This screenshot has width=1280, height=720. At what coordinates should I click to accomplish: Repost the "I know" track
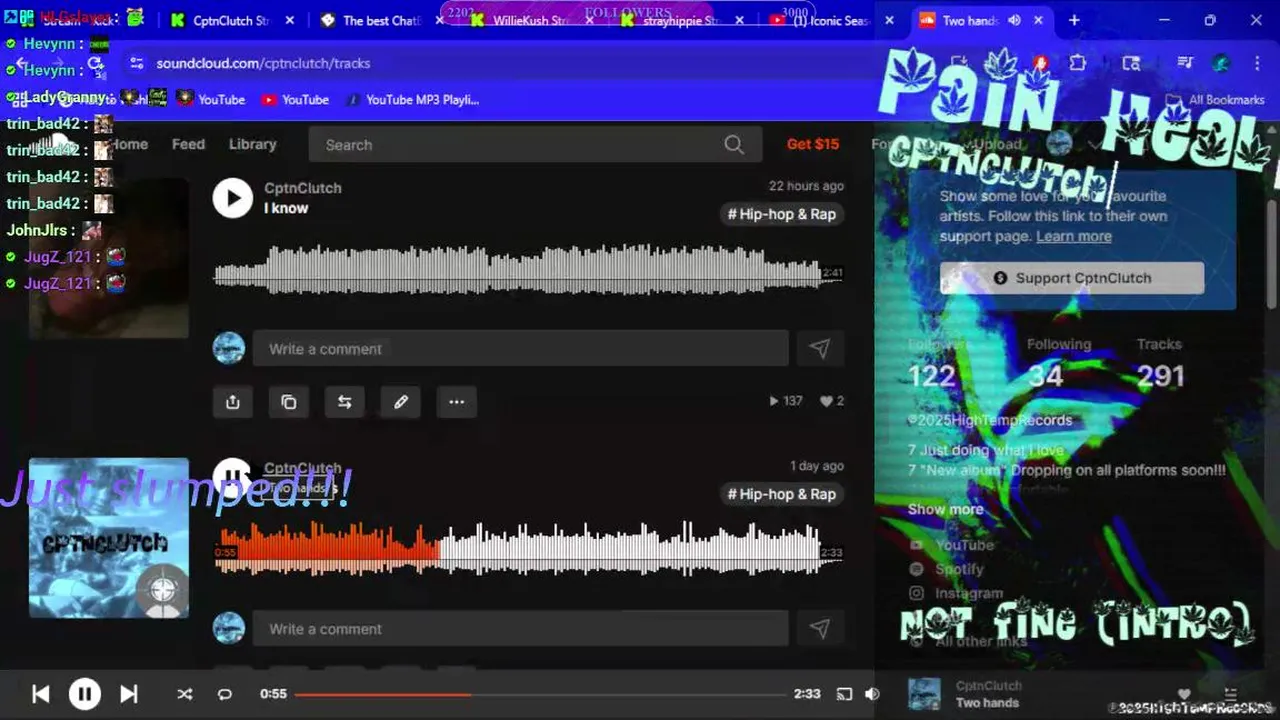(x=345, y=402)
